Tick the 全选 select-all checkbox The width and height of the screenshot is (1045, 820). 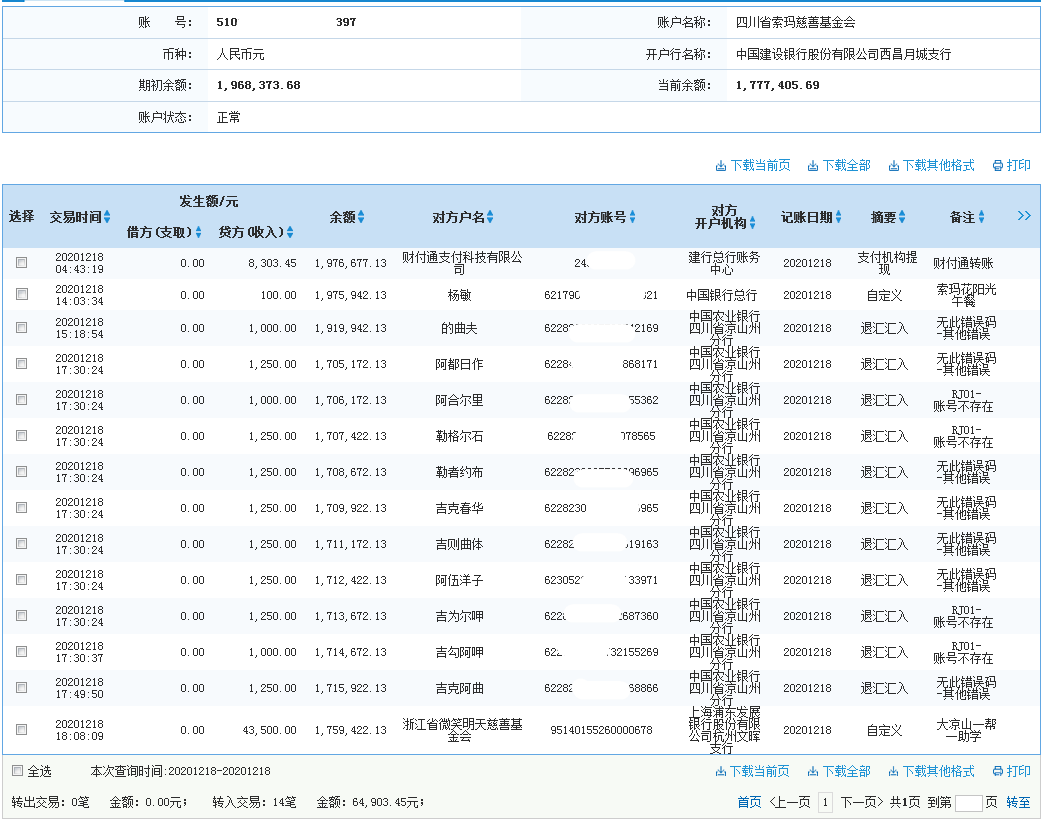(x=16, y=769)
